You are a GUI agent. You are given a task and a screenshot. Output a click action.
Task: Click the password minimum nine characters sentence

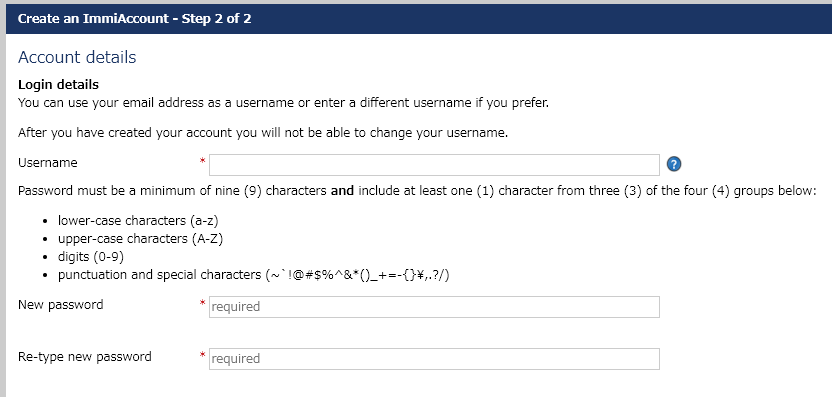click(x=417, y=191)
